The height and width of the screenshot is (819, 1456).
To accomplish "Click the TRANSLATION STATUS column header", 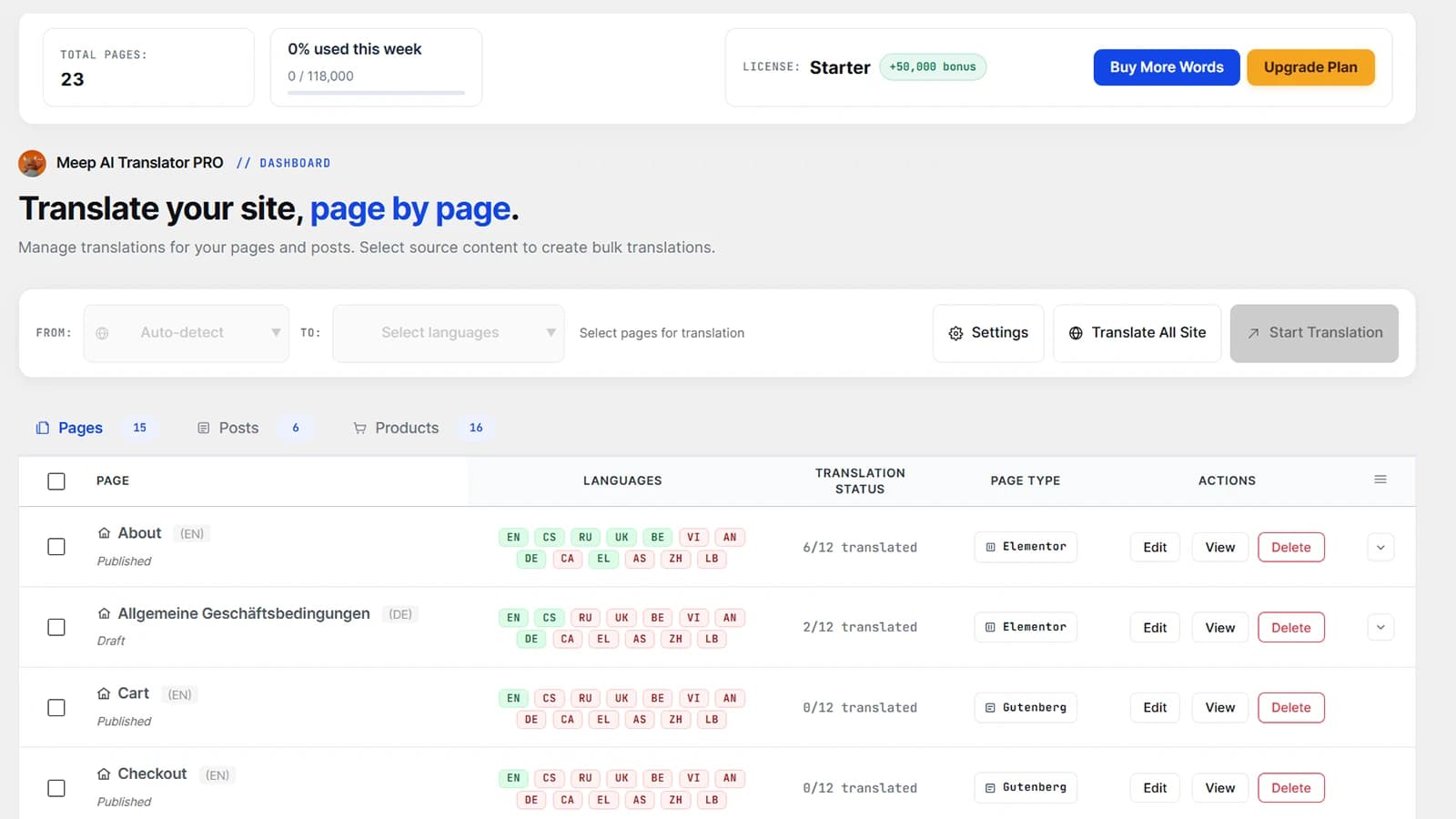I will [860, 480].
